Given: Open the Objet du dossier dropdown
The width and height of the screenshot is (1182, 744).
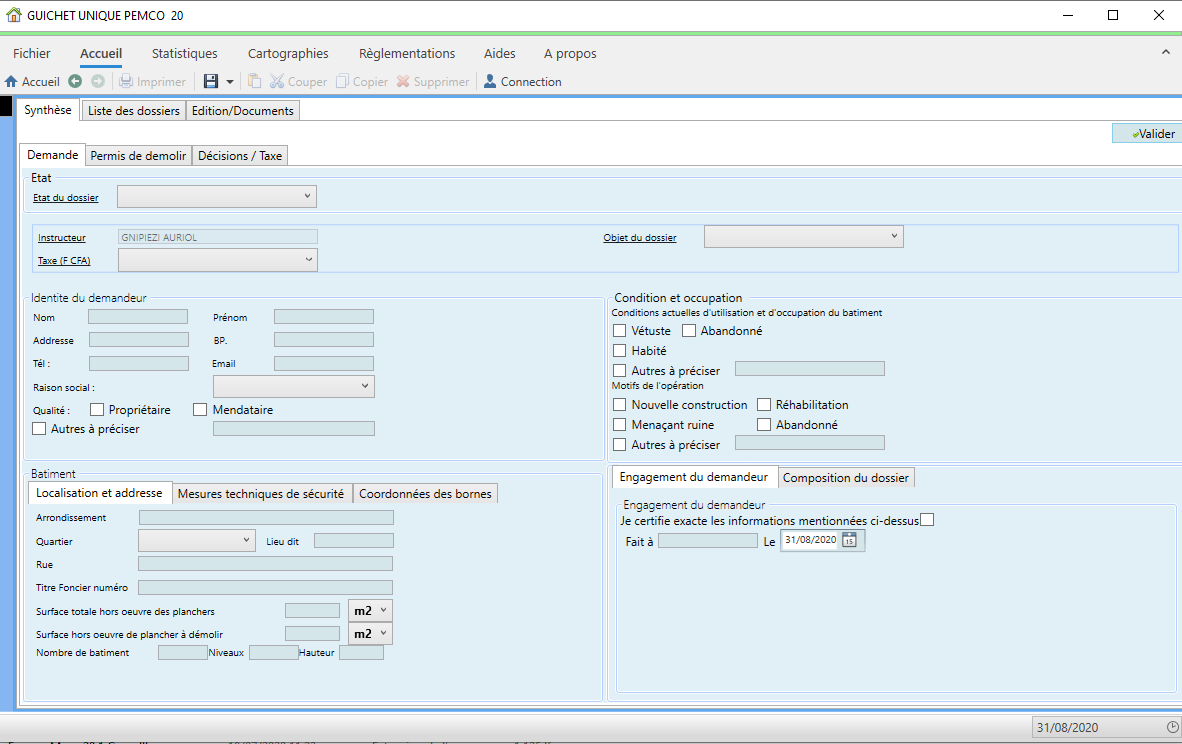Looking at the screenshot, I should [x=804, y=237].
